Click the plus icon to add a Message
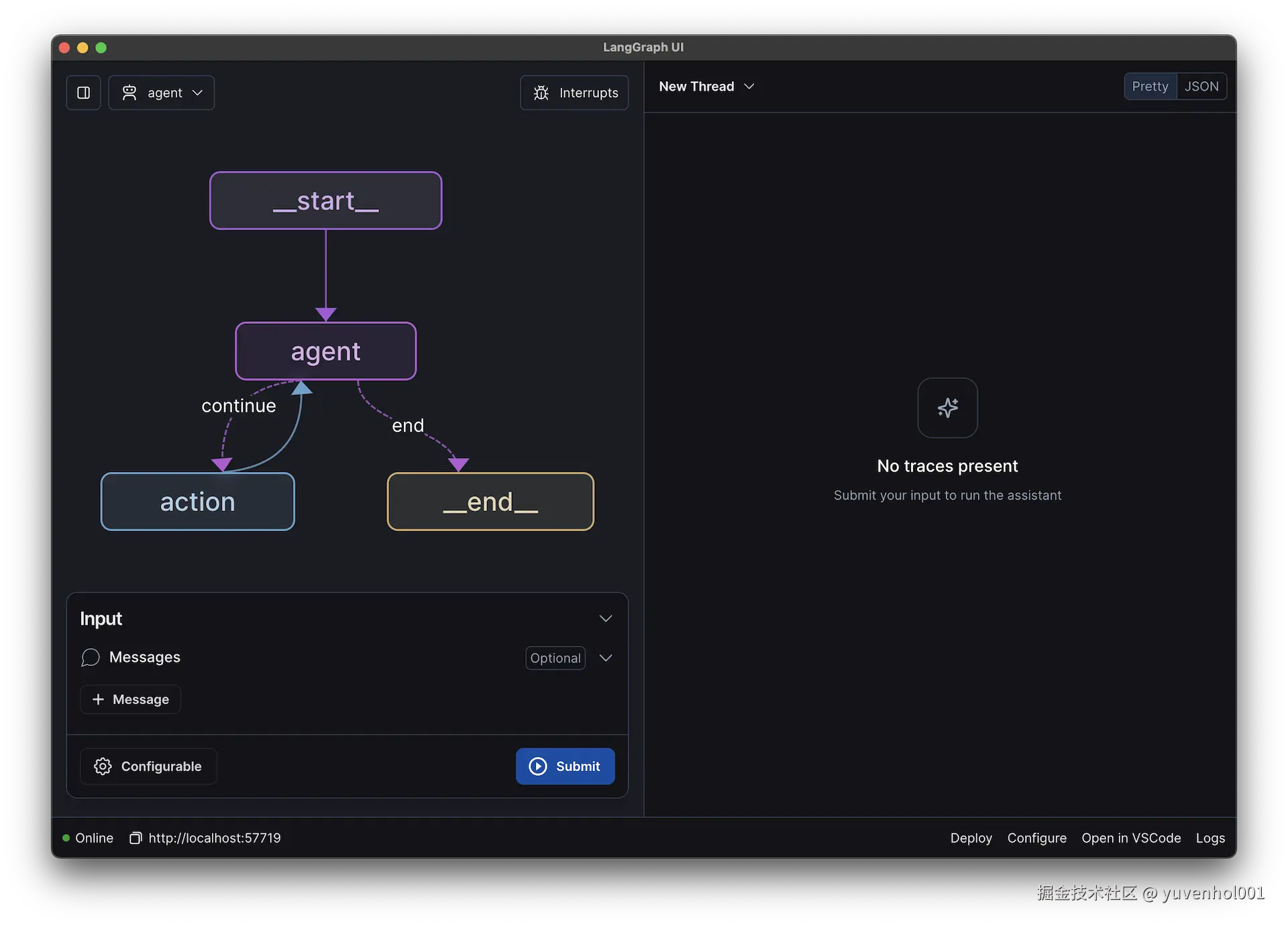Screen dimensions: 1288x926 (x=98, y=699)
